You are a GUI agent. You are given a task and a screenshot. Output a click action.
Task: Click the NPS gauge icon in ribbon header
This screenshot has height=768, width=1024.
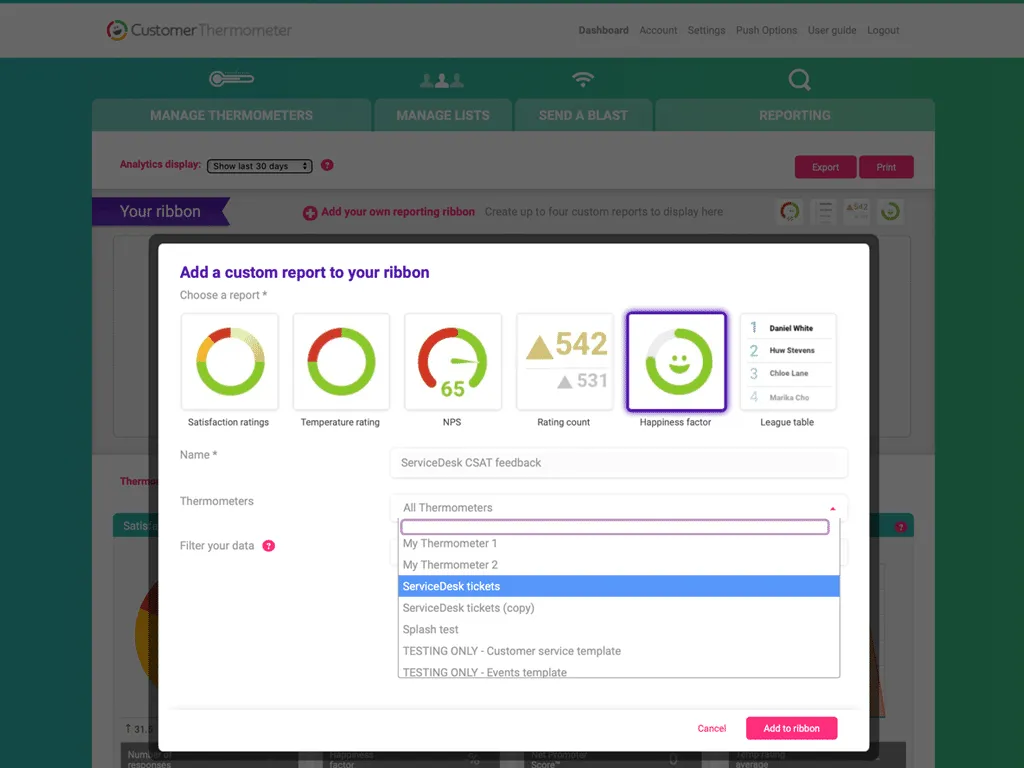(x=790, y=212)
